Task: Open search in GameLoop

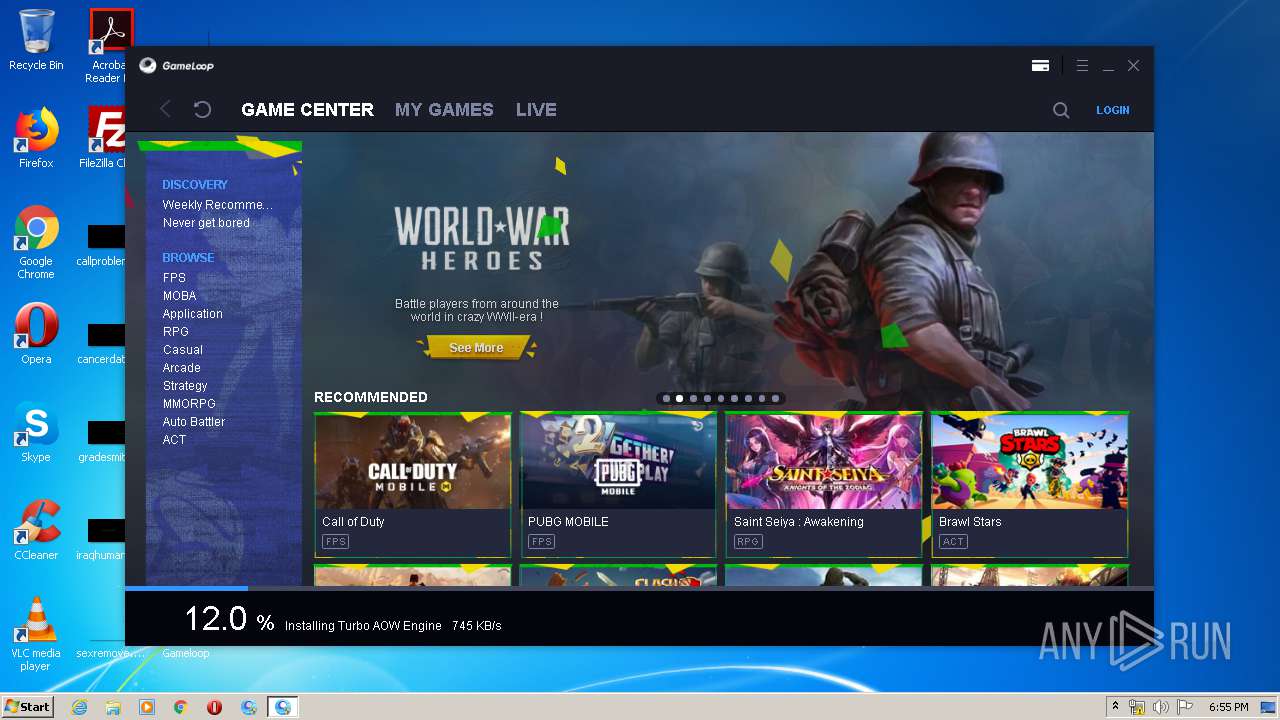Action: click(x=1061, y=110)
